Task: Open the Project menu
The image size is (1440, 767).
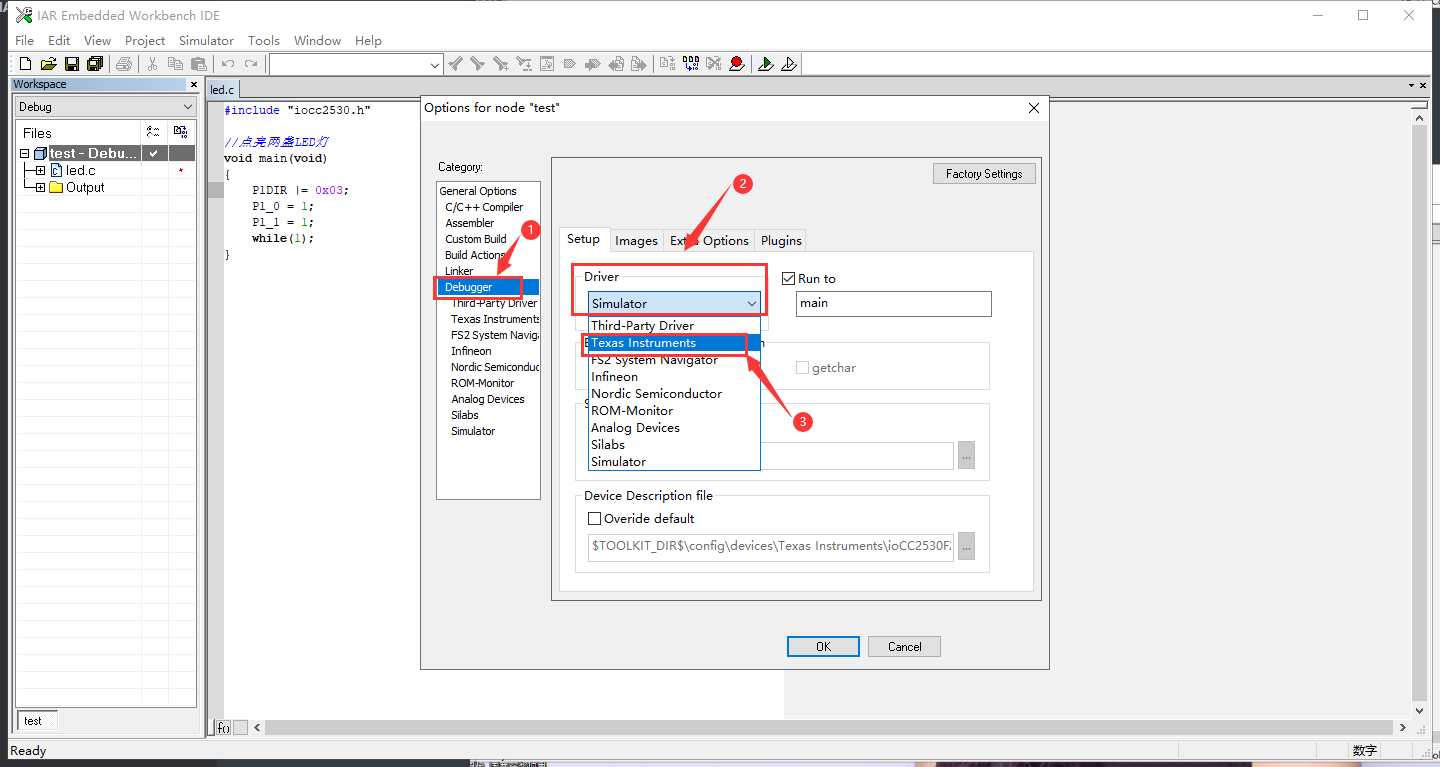Action: [x=145, y=40]
